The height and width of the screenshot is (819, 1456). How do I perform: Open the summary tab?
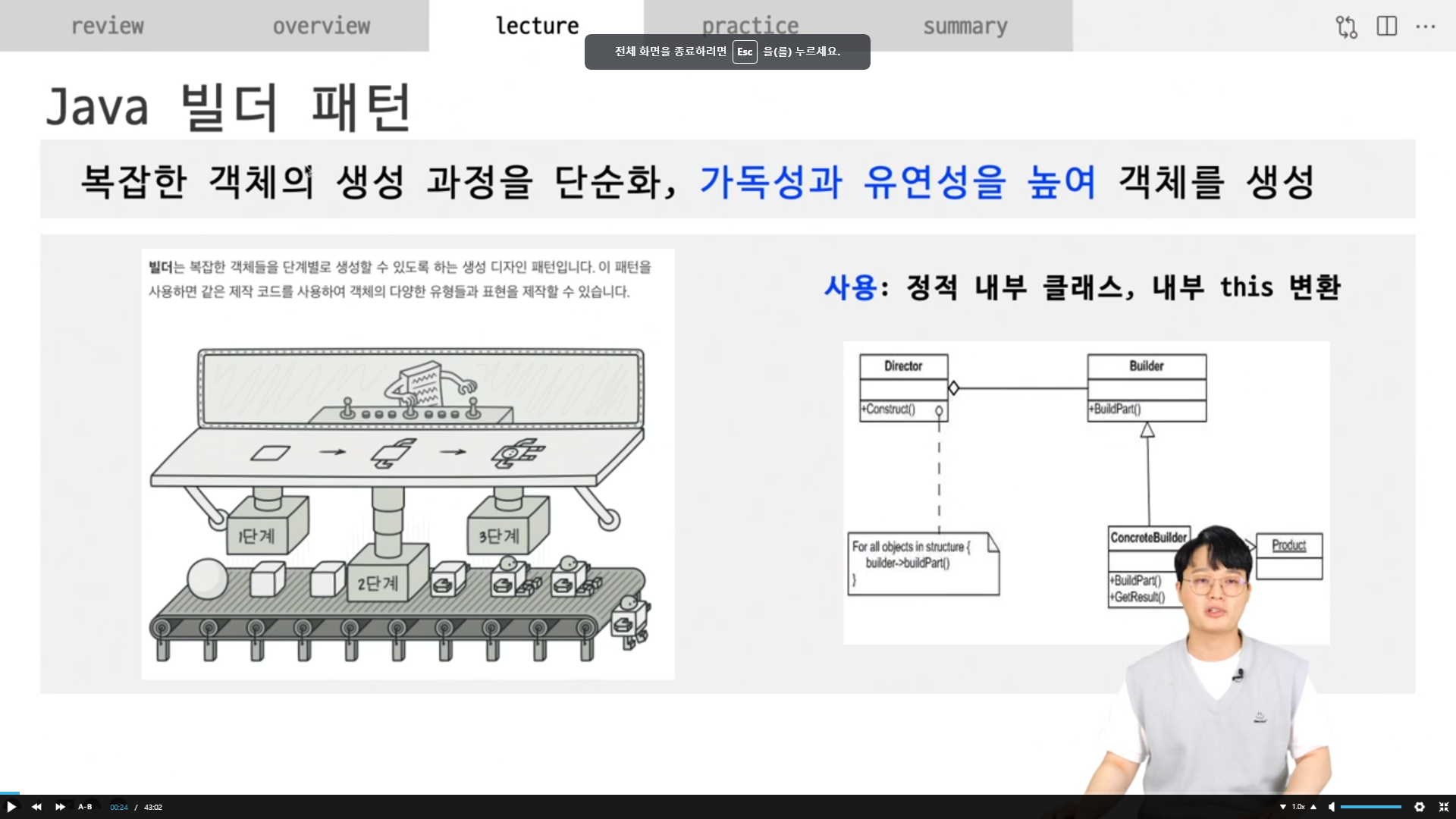pyautogui.click(x=965, y=26)
